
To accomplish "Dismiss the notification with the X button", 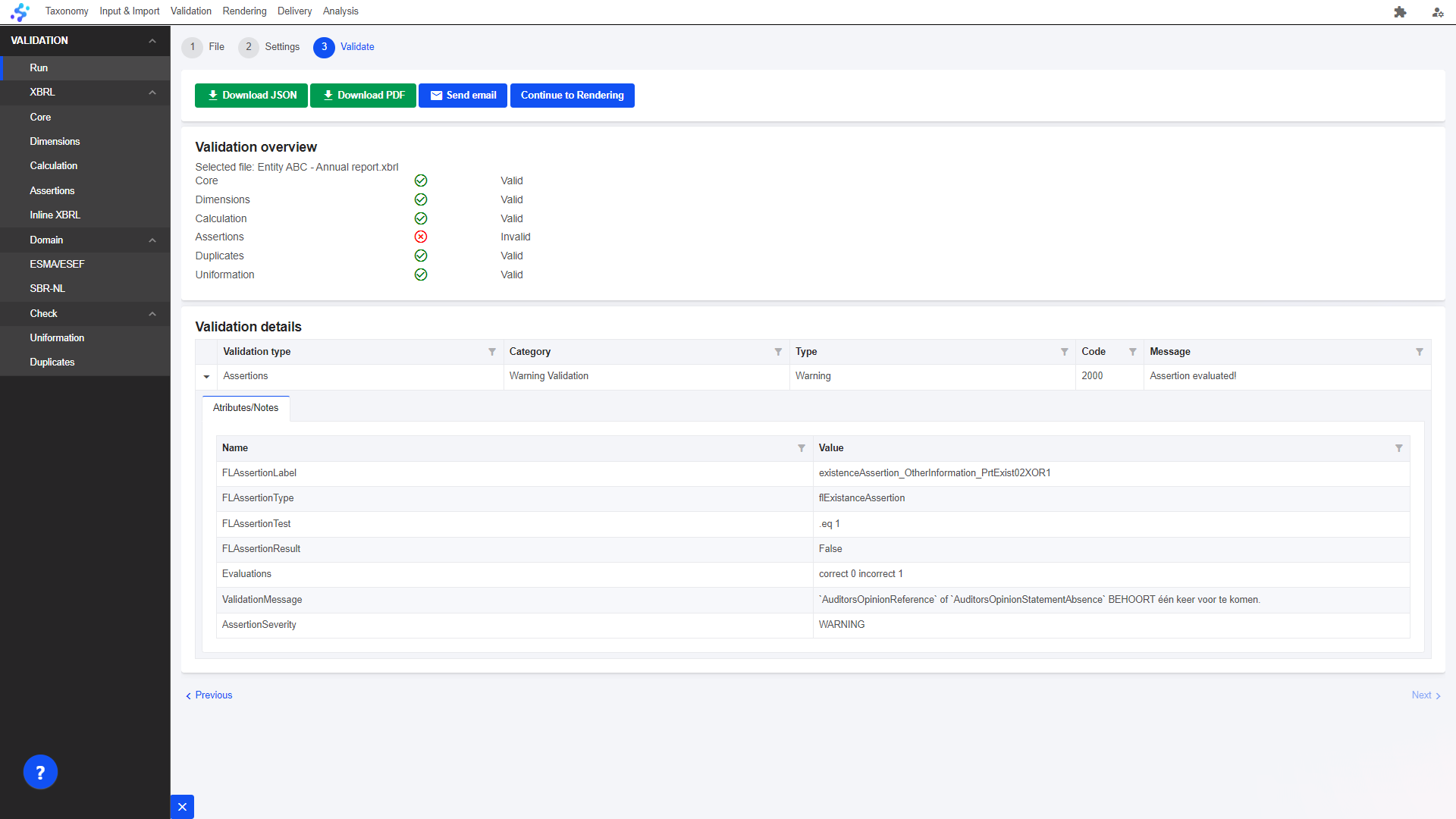I will [182, 806].
